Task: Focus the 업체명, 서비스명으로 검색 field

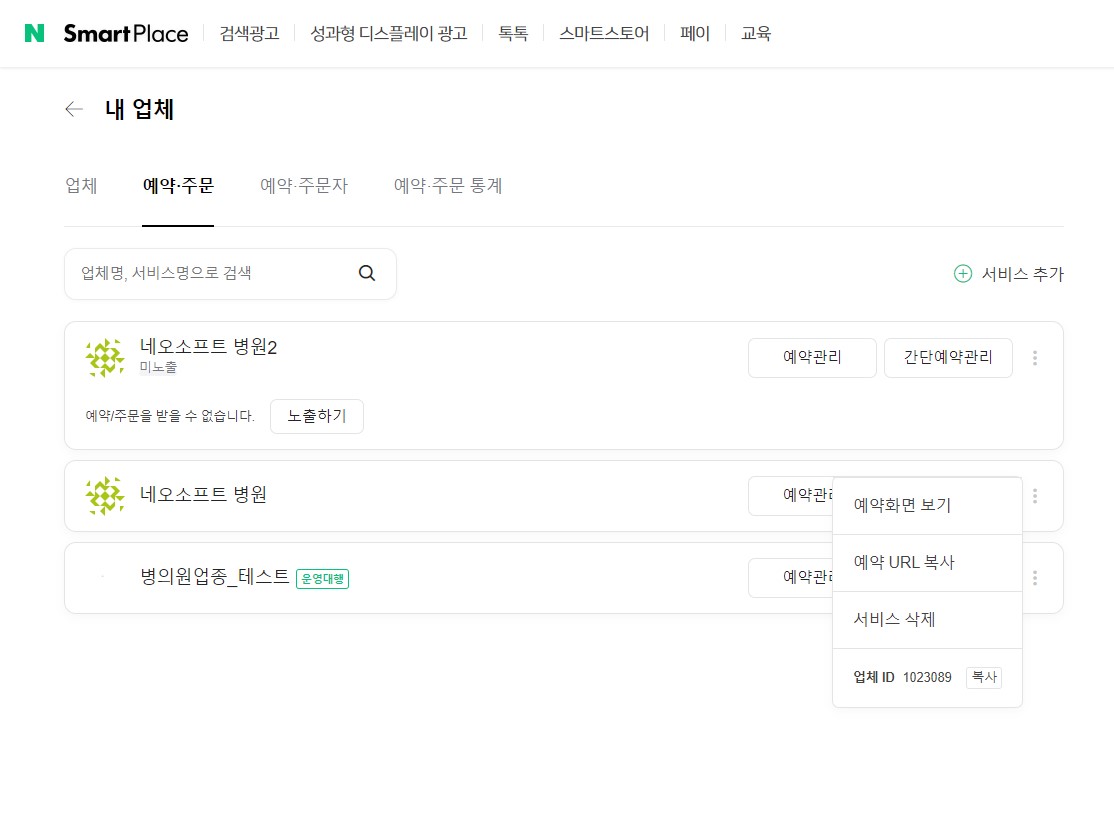Action: (x=230, y=274)
